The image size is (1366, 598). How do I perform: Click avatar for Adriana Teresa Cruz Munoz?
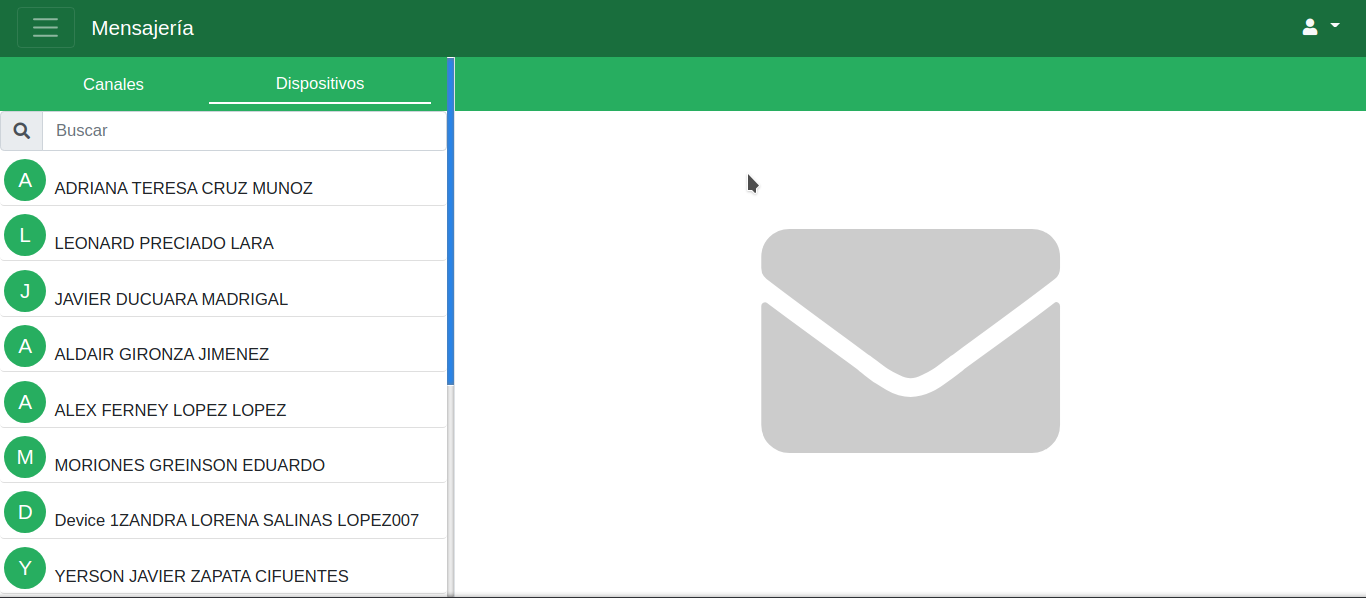25,180
